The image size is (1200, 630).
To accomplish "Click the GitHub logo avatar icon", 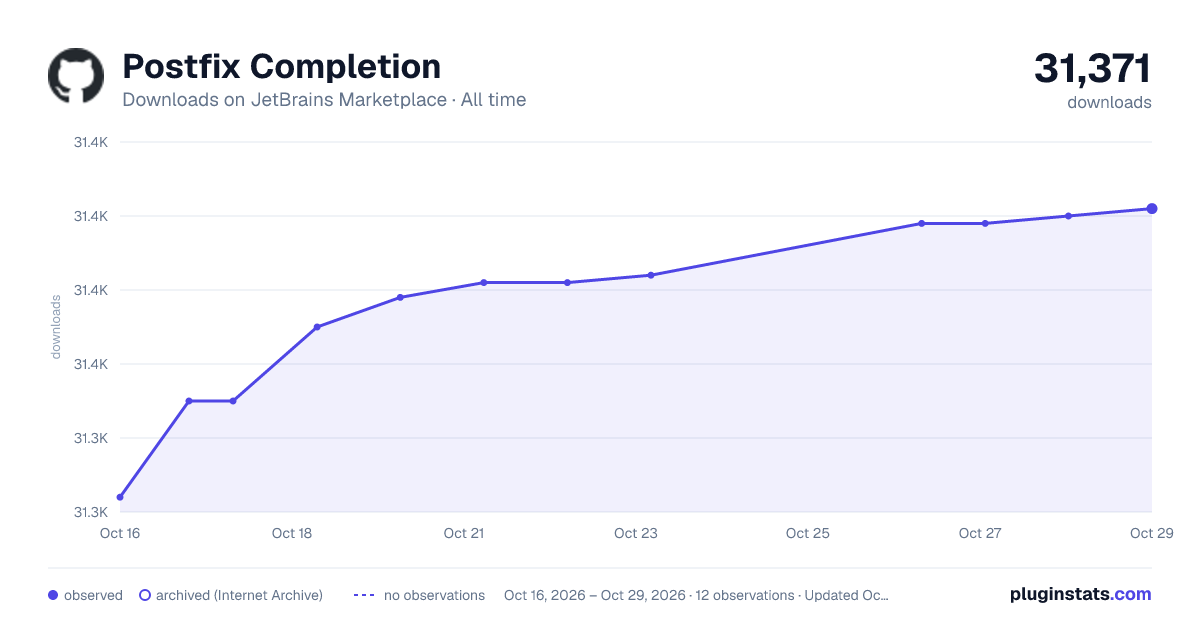I will [x=76, y=76].
